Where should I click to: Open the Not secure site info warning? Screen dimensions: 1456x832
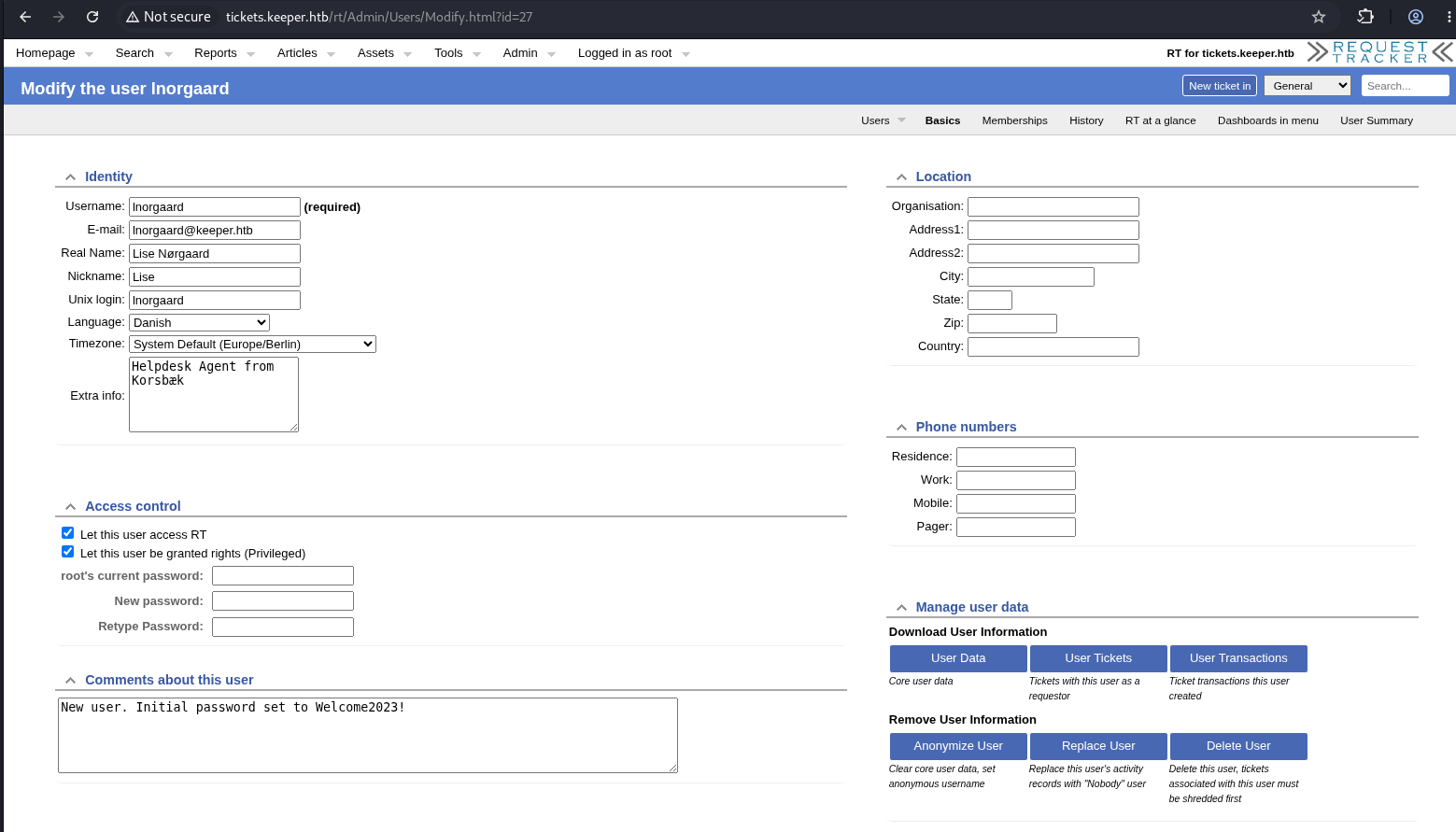tap(168, 17)
